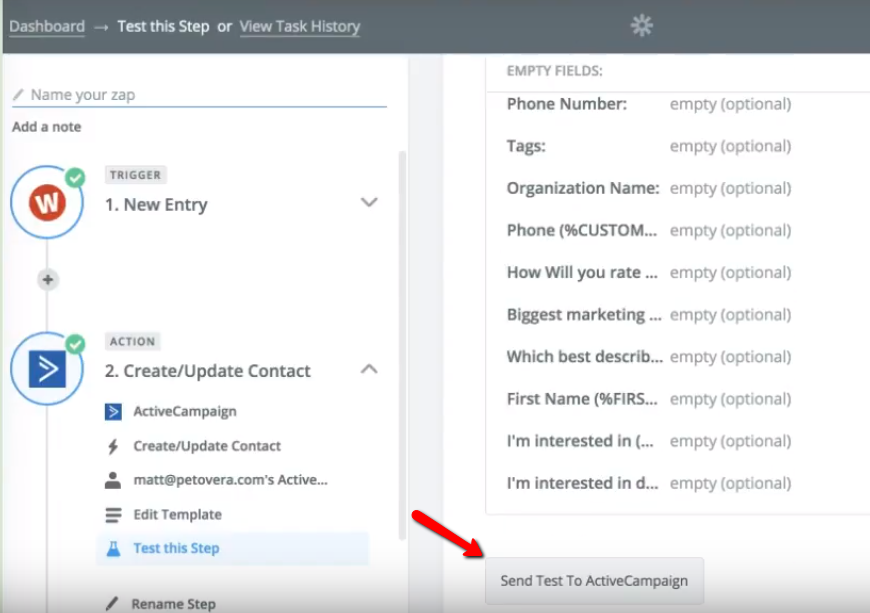Image resolution: width=870 pixels, height=613 pixels.
Task: Click the First Name (%FIRS... field label
Action: 582,399
